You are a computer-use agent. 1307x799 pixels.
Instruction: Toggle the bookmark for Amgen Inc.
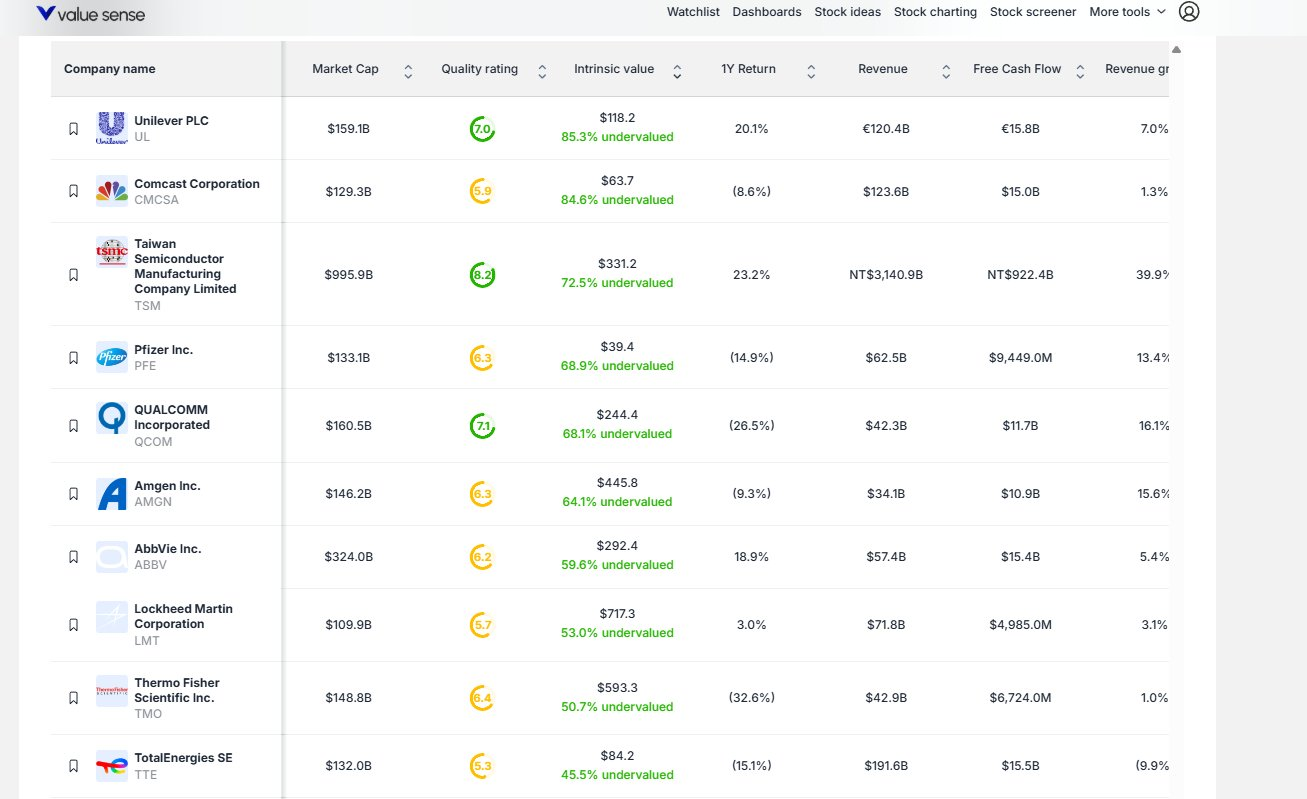coord(73,492)
